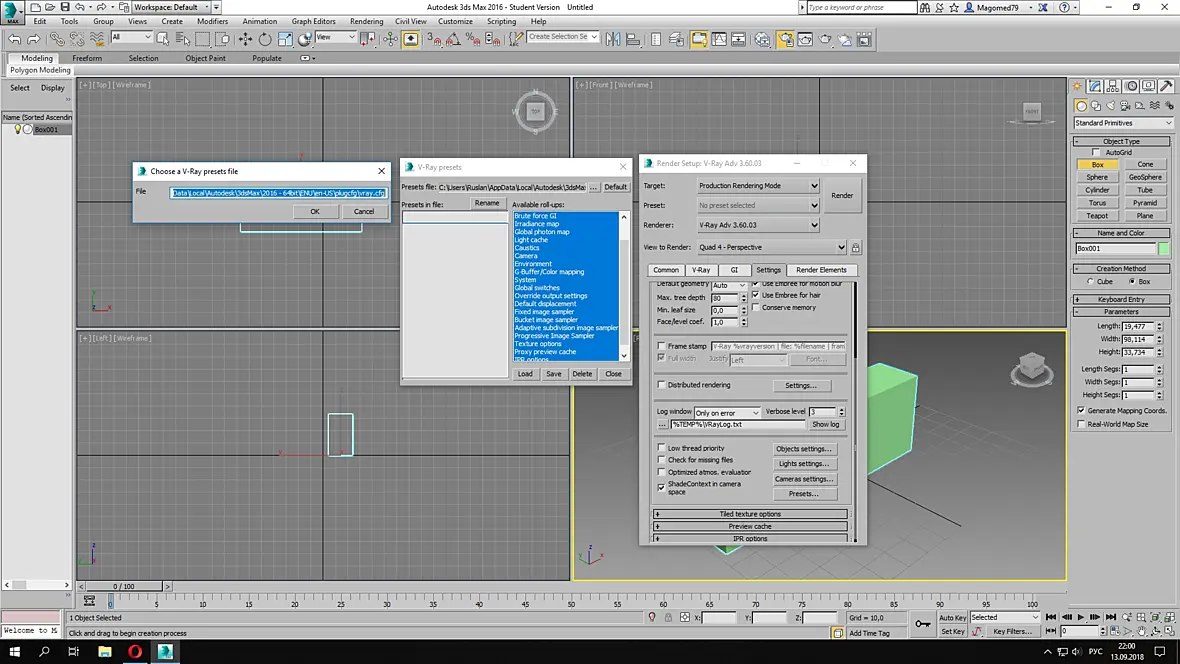Click the File path field in presets dialog

point(278,193)
